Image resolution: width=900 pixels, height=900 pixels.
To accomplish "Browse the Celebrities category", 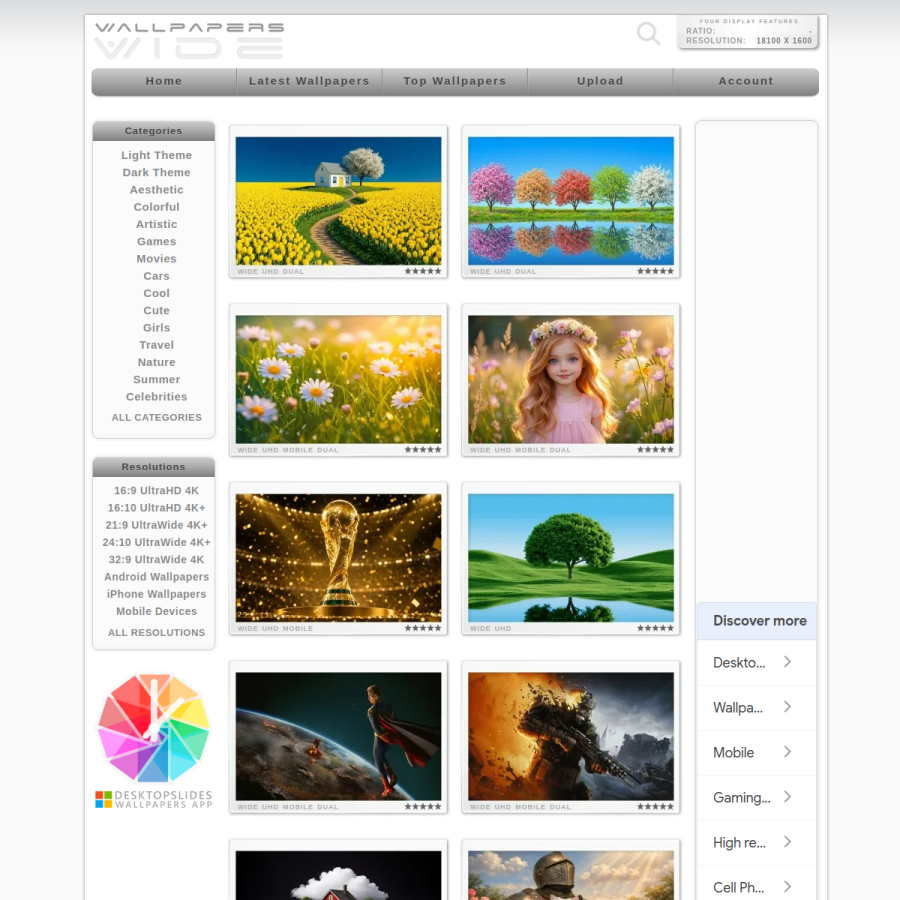I will click(x=156, y=397).
